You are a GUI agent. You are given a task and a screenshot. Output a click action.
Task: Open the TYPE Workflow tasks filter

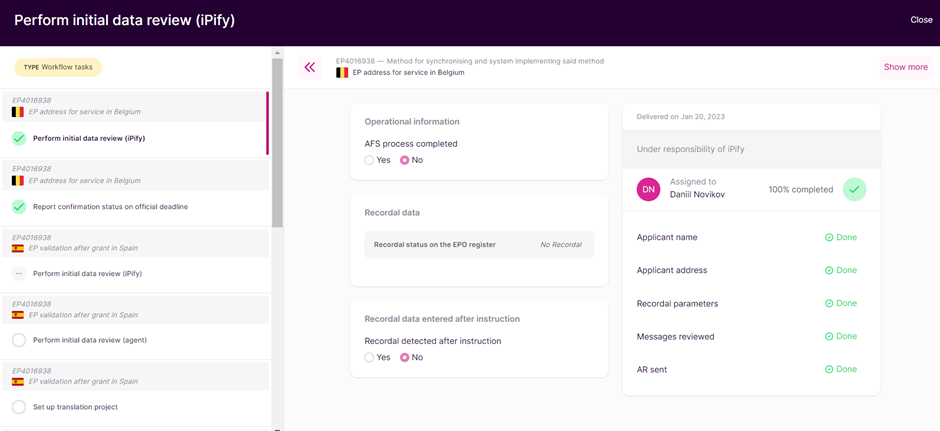(x=58, y=67)
